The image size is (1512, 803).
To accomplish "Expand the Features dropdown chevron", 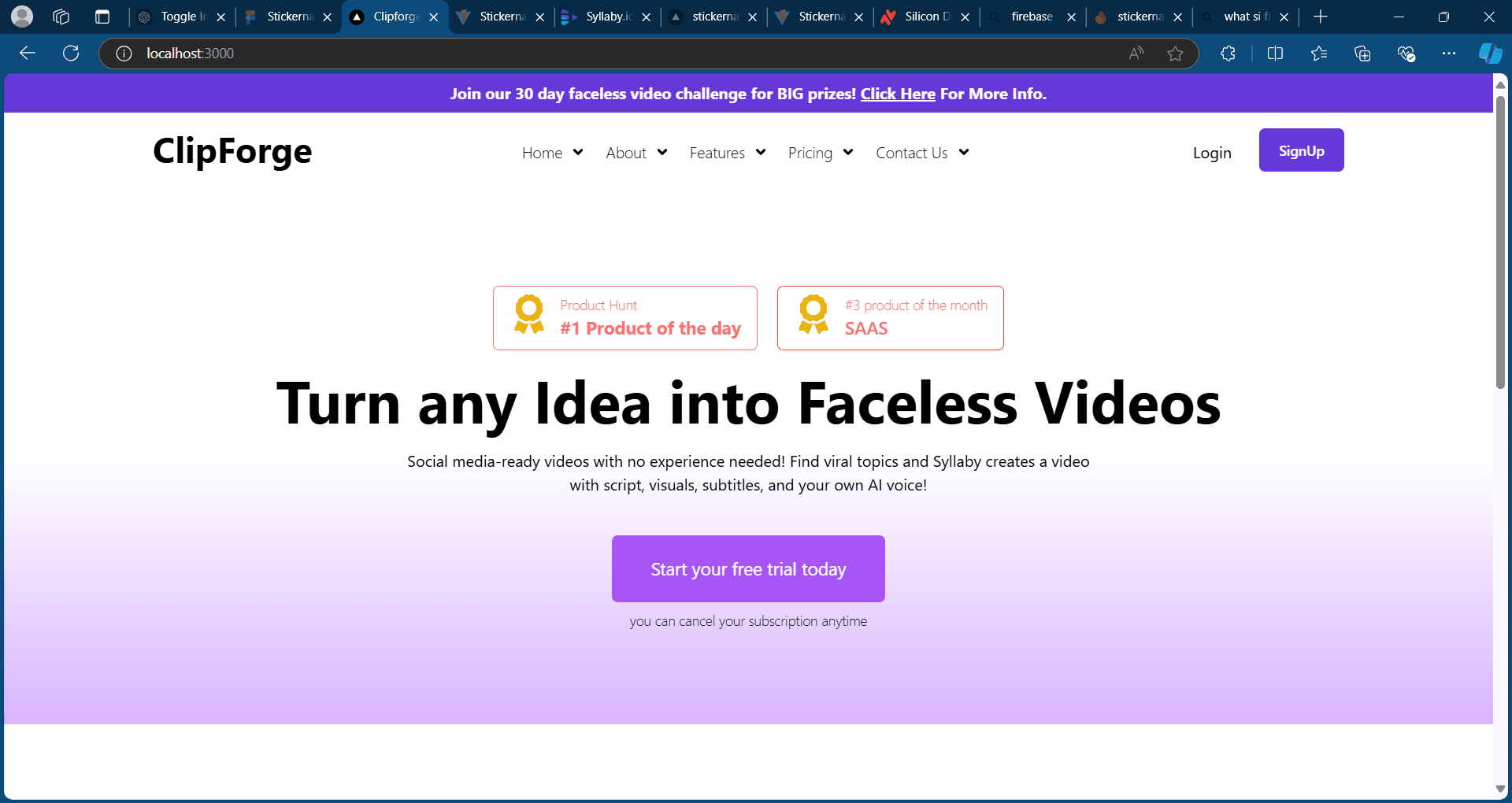I will click(x=761, y=153).
